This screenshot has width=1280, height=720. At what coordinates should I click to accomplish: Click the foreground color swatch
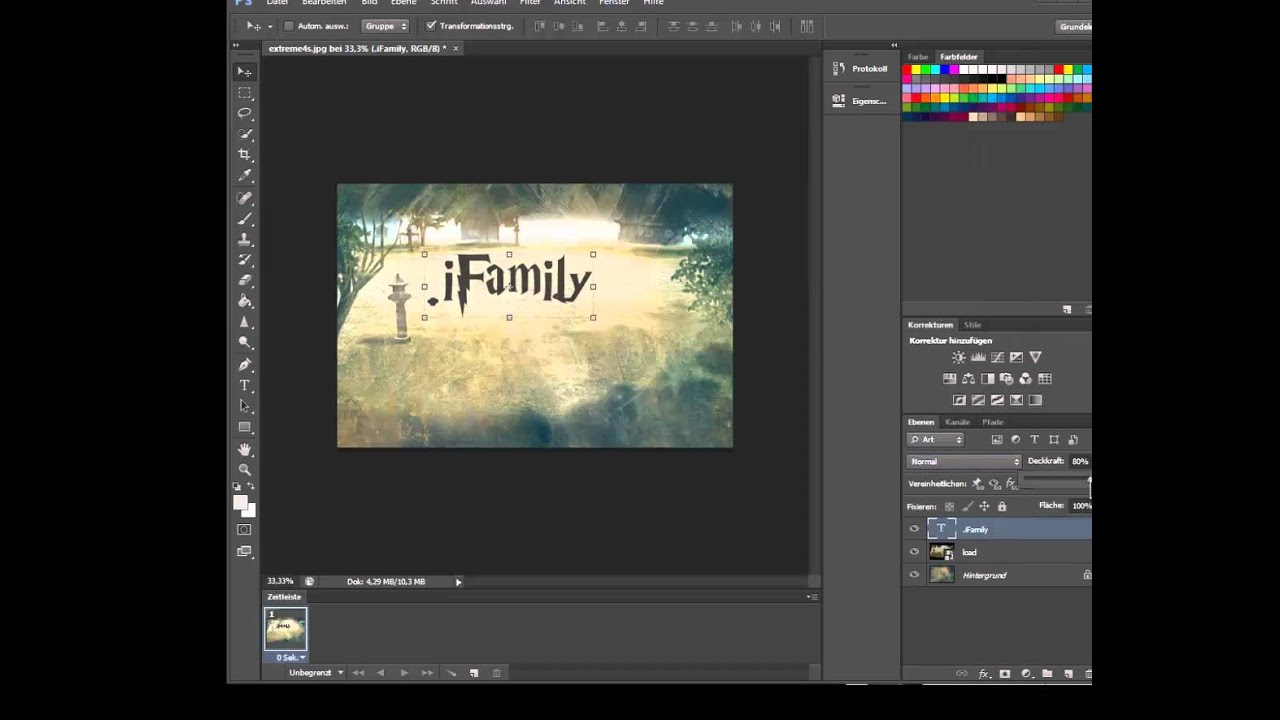(241, 503)
